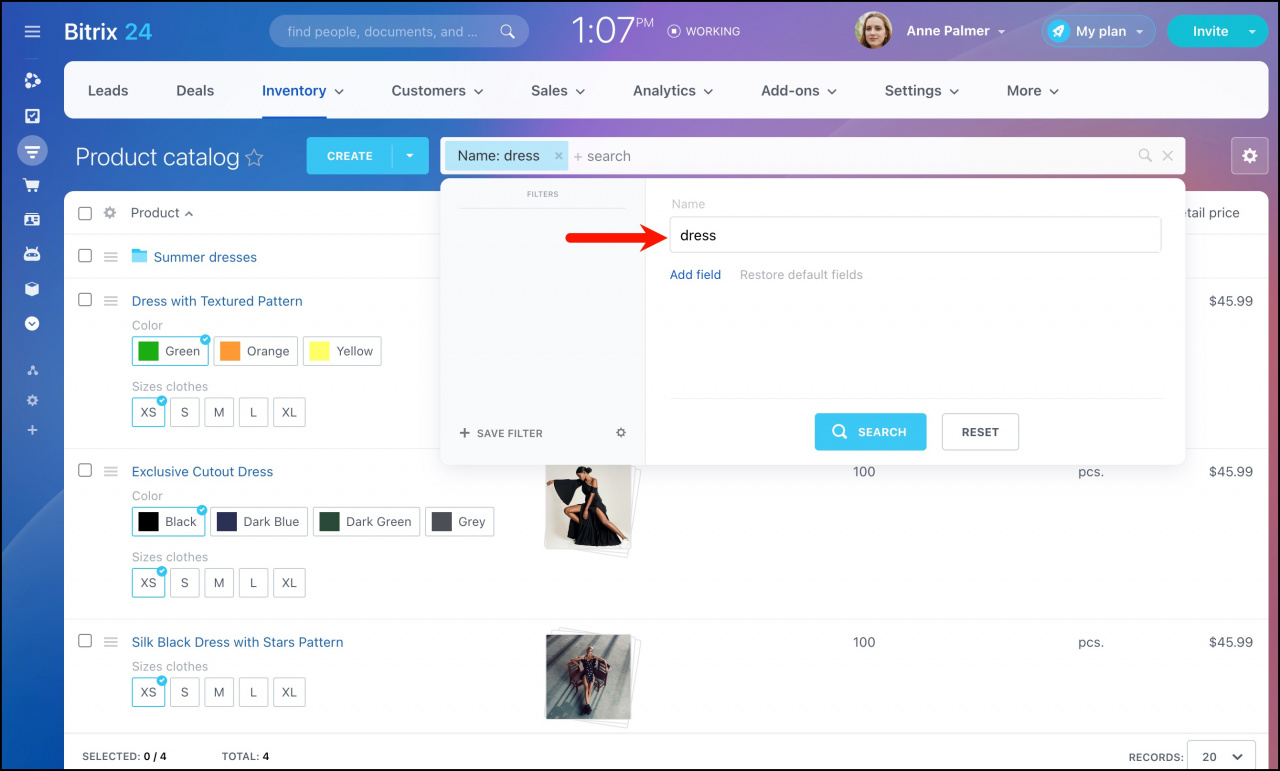Open row menu for Dress with Textured Pattern
The height and width of the screenshot is (771, 1280).
click(x=111, y=301)
